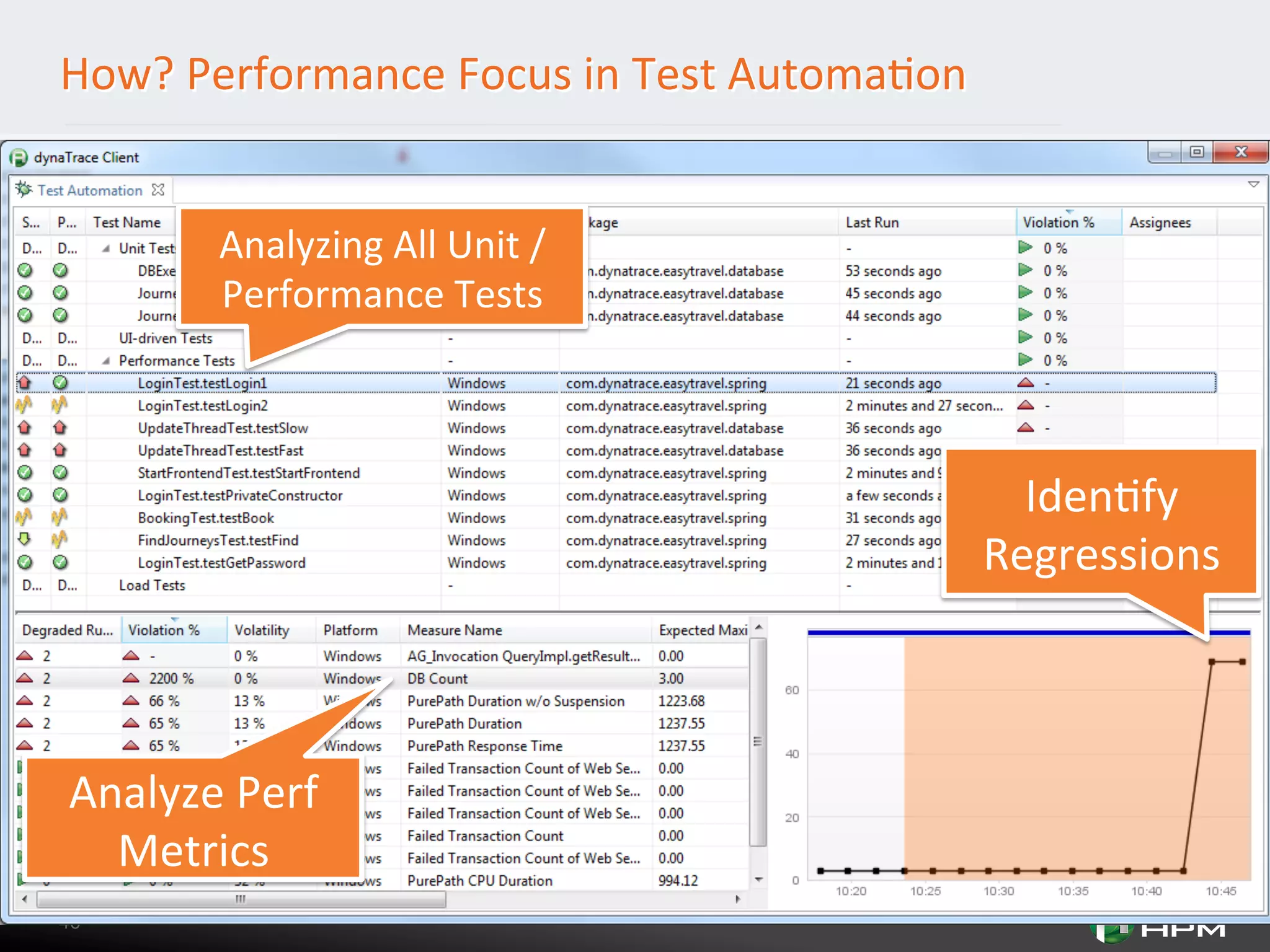The height and width of the screenshot is (952, 1270).
Task: Switch to the Test Automation tab
Action: coord(90,190)
